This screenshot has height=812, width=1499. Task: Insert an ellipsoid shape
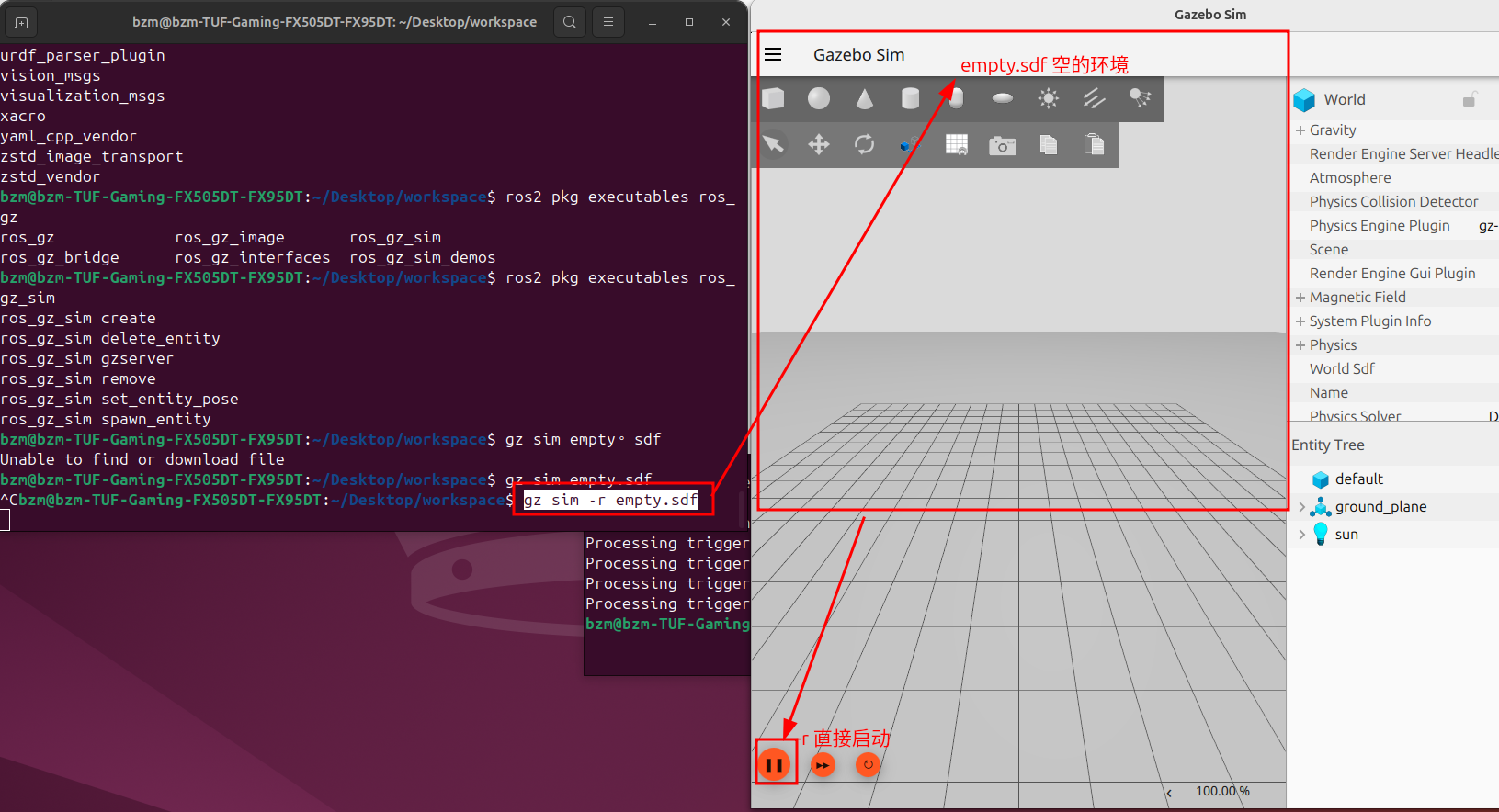coord(1003,98)
